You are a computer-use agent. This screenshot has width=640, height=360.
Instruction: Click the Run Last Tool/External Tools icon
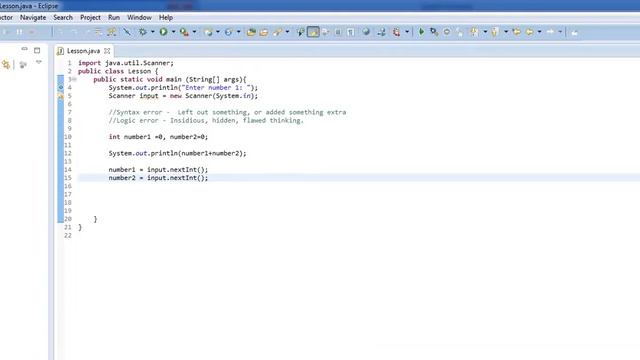click(184, 32)
